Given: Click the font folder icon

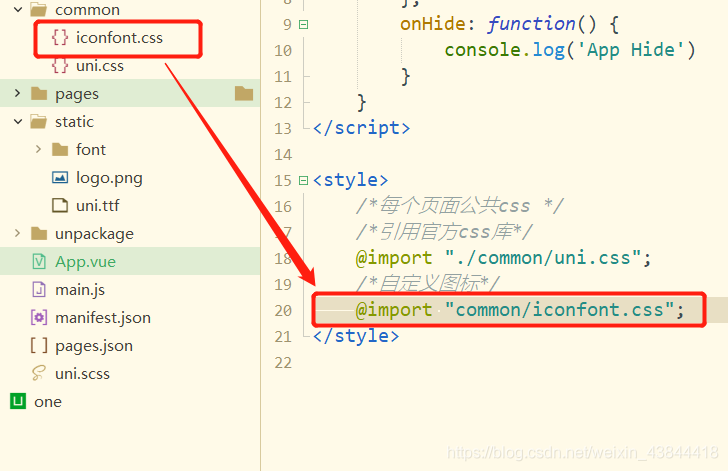Looking at the screenshot, I should tap(60, 150).
